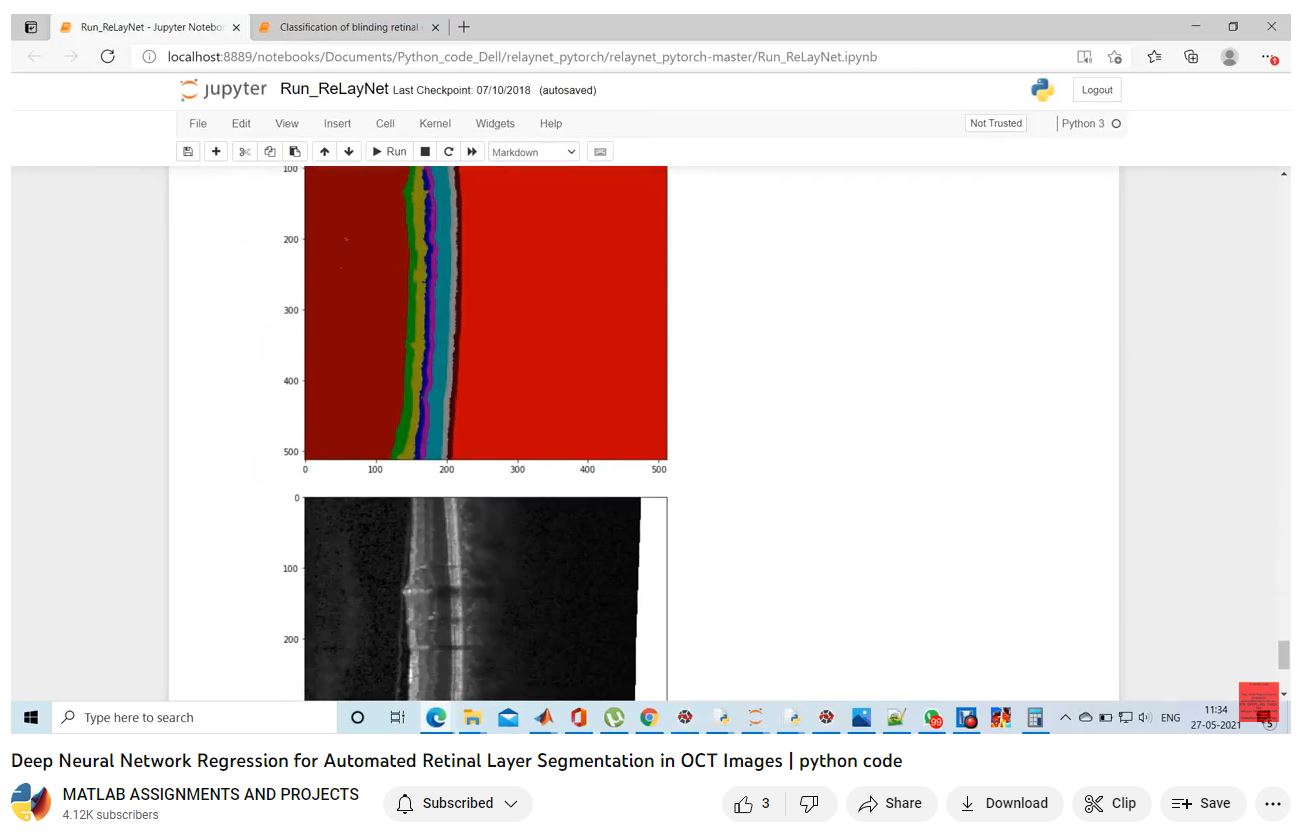This screenshot has width=1303, height=837.
Task: Open the Insert menu
Action: (x=337, y=123)
